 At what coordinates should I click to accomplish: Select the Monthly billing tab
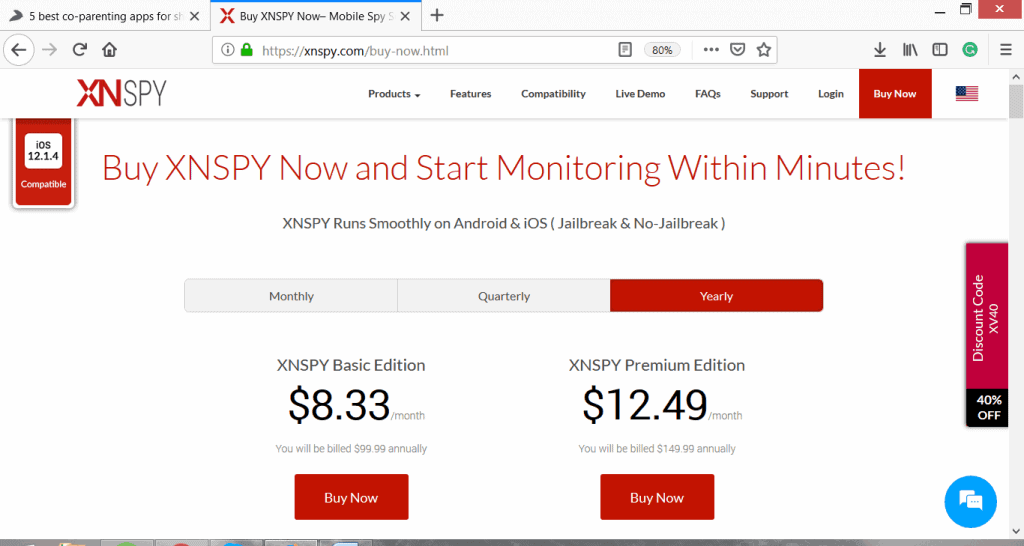click(291, 296)
